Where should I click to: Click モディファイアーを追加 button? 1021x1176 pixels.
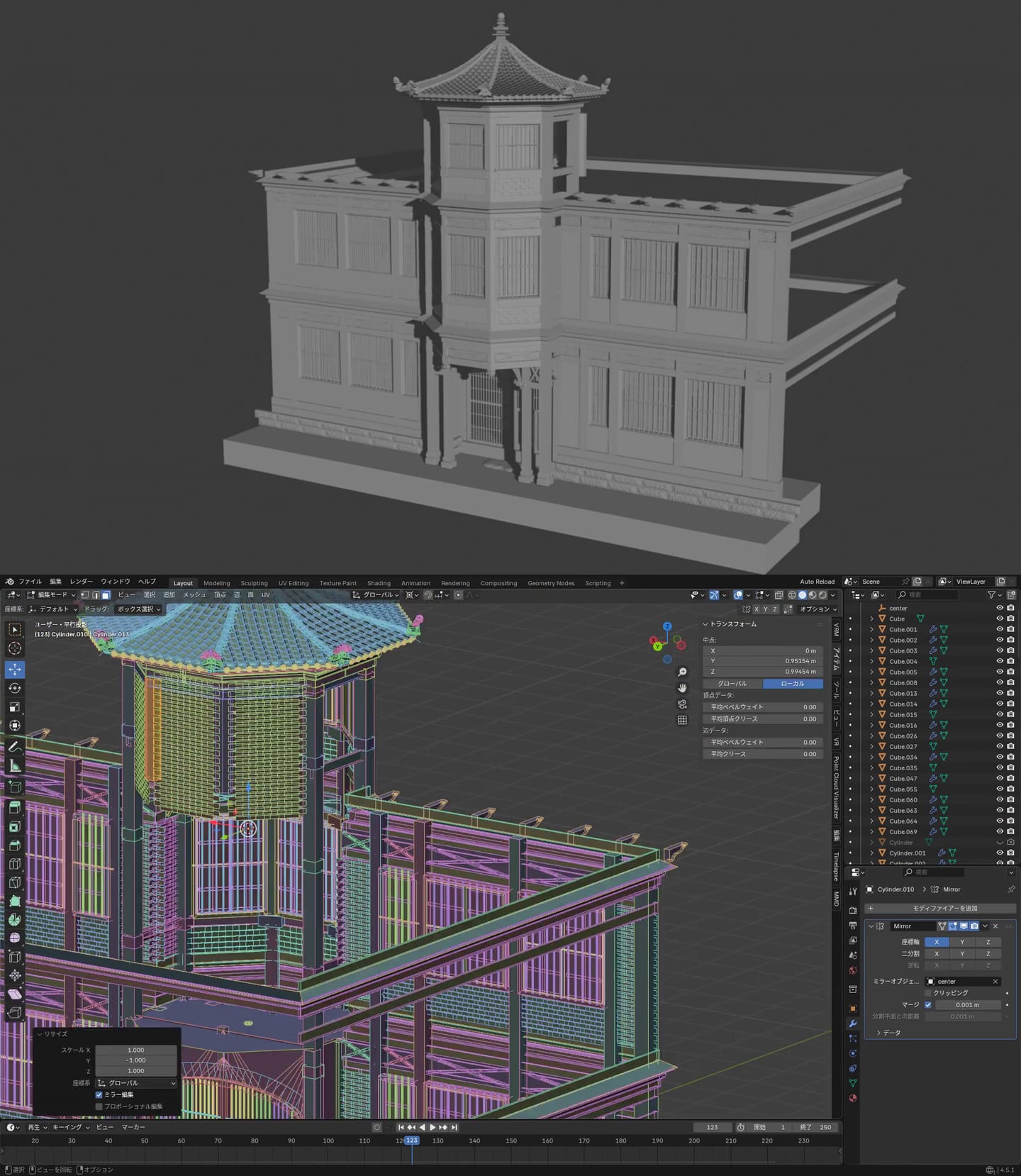(x=940, y=908)
